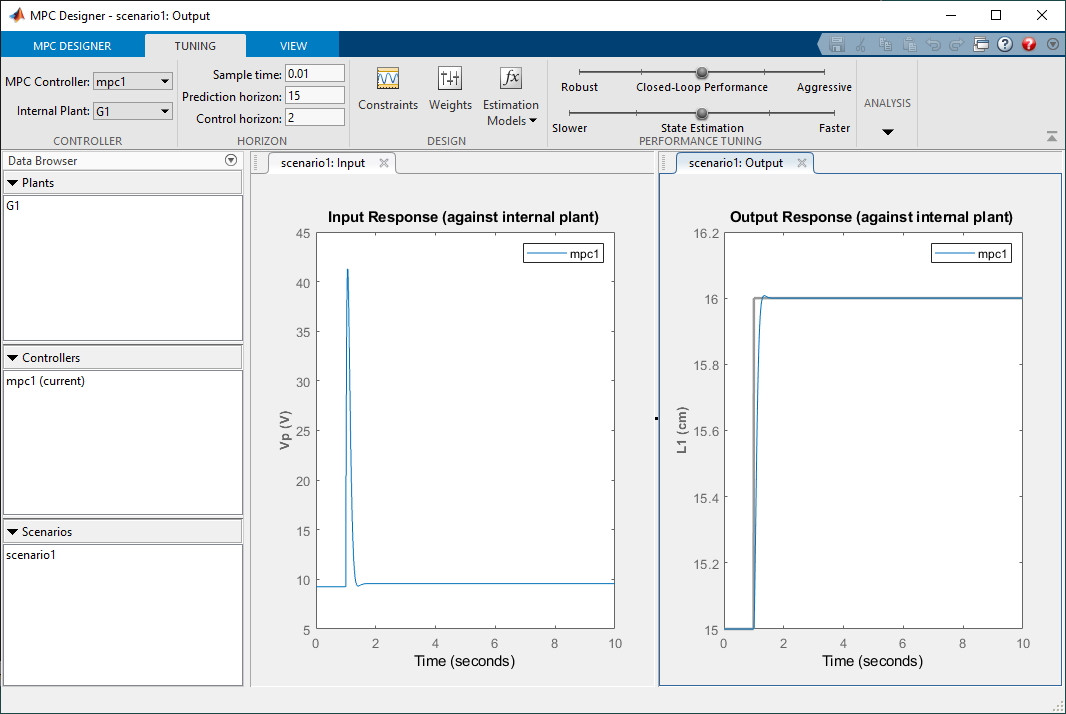The width and height of the screenshot is (1066, 714).
Task: Expand the Analysis section arrow
Action: 887,132
